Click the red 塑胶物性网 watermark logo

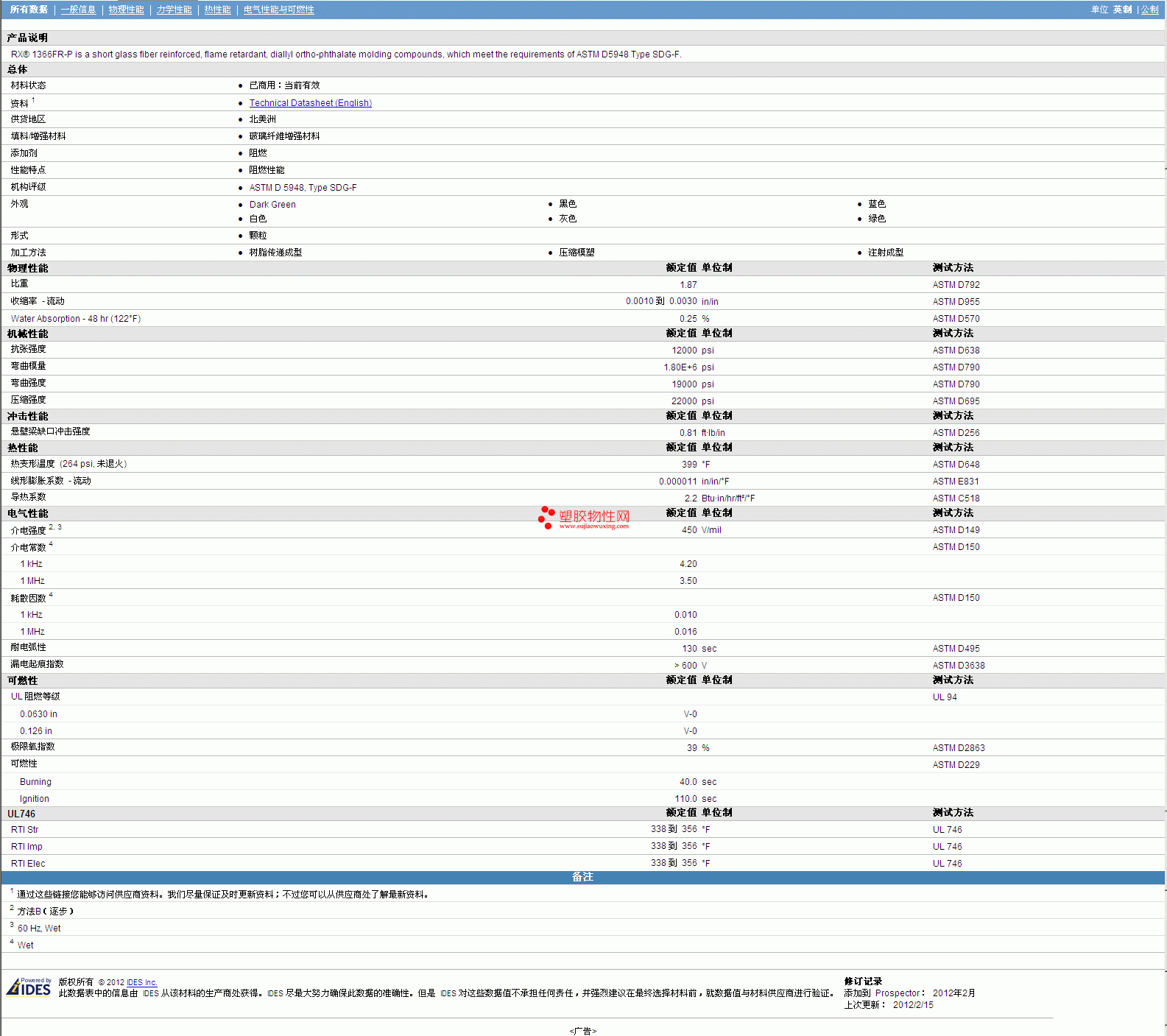[585, 518]
